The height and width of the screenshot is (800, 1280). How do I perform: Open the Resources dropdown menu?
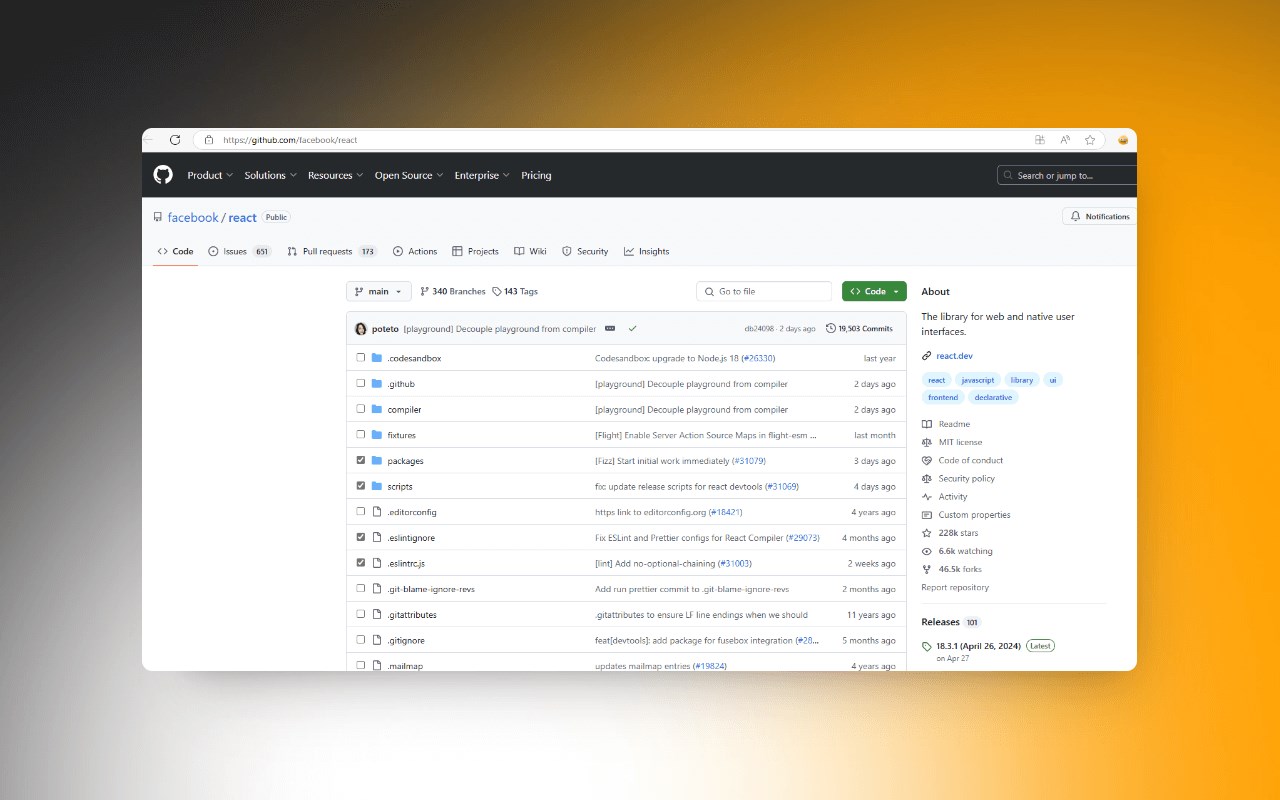click(x=335, y=175)
